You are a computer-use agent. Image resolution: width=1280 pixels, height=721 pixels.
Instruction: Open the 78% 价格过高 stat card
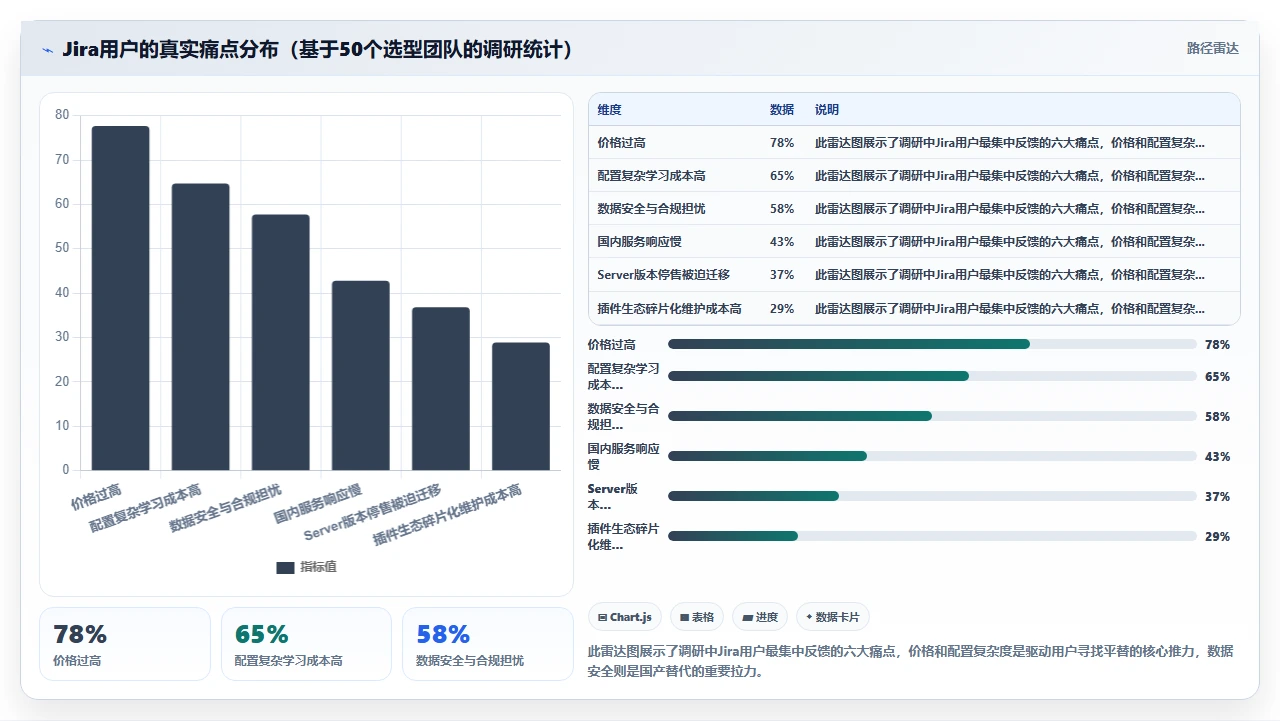(125, 644)
